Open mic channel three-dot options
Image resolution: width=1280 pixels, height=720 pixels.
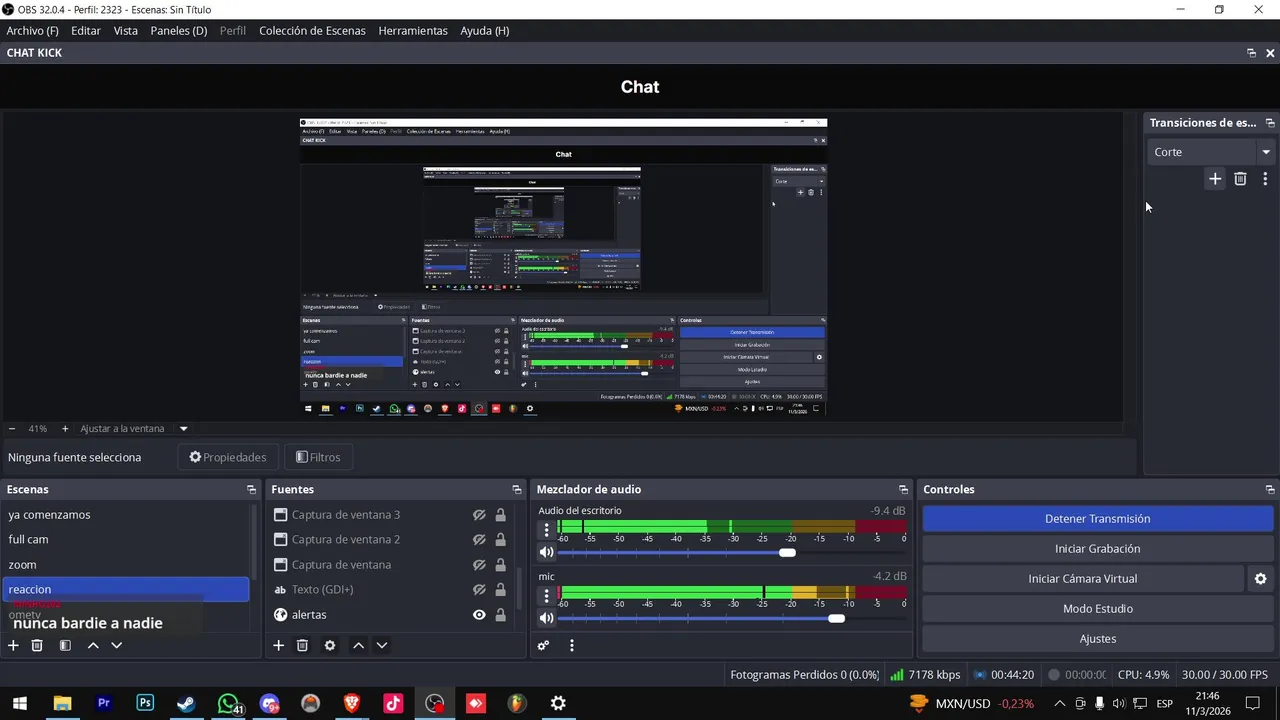546,596
